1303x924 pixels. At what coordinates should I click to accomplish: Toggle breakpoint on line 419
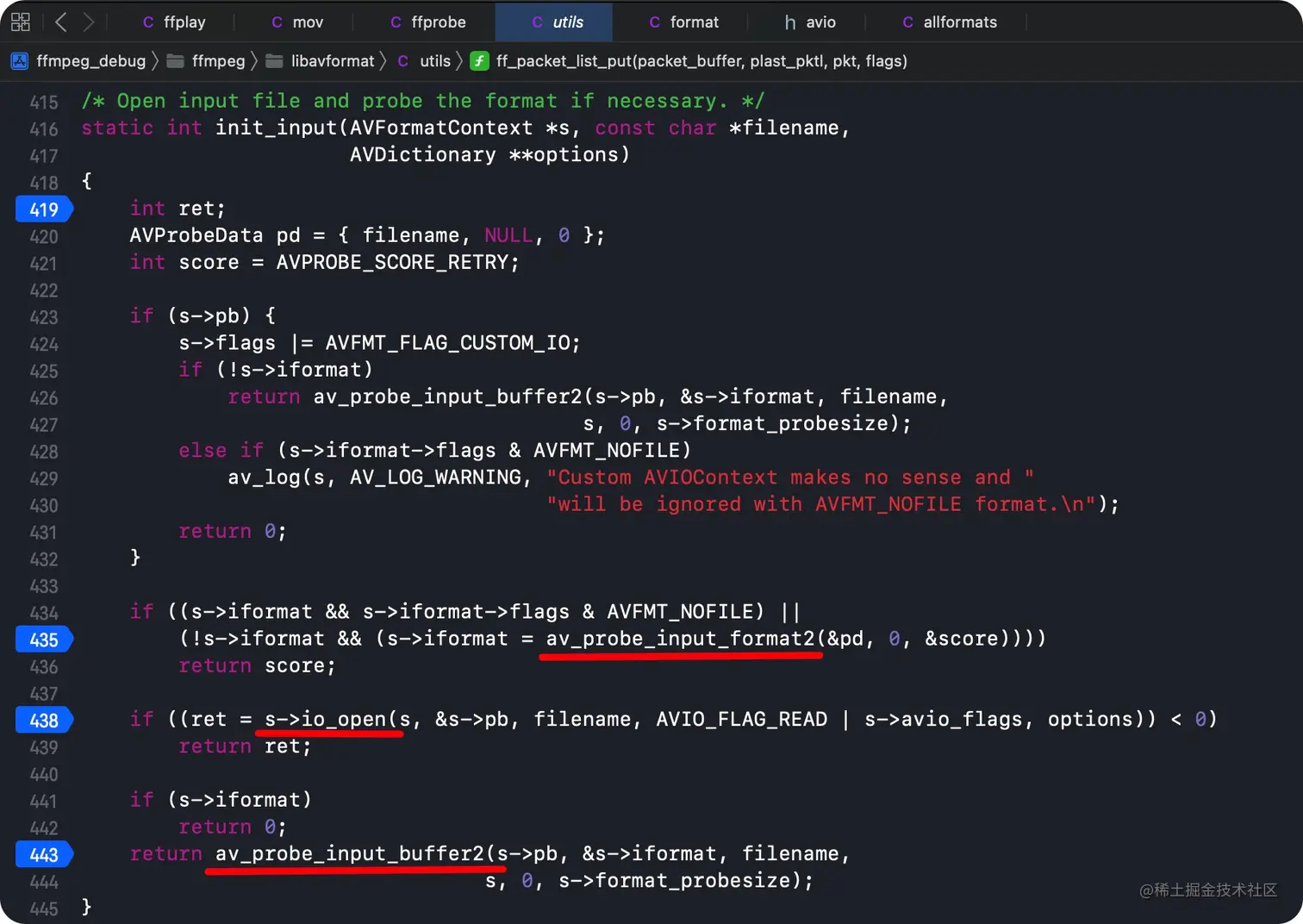(44, 209)
